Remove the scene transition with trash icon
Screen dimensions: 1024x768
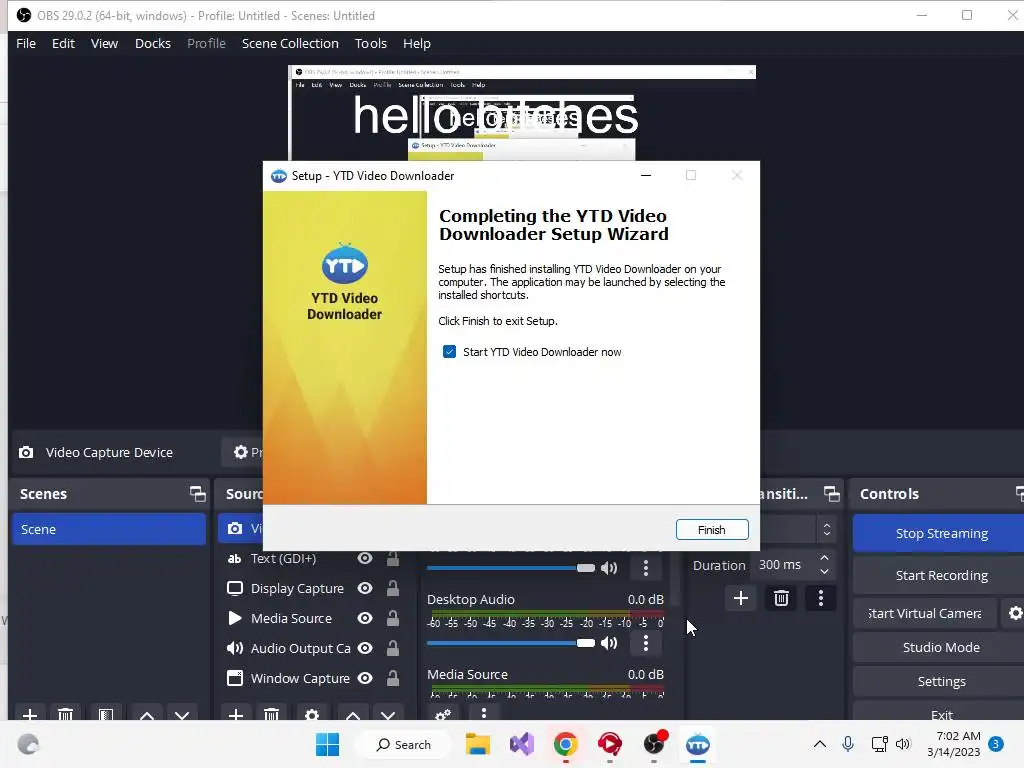[781, 598]
